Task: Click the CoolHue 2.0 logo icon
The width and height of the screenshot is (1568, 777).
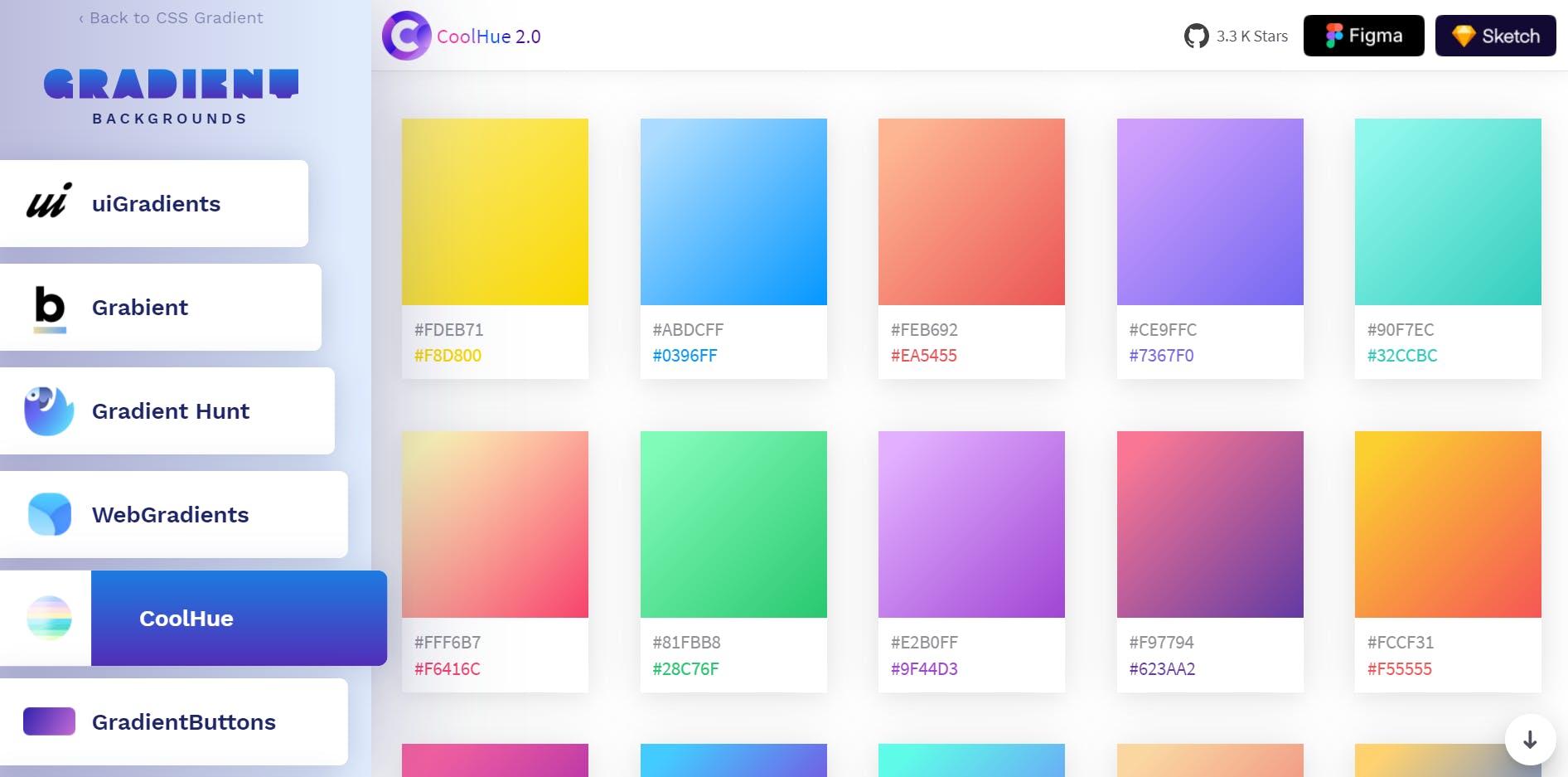Action: (x=406, y=36)
